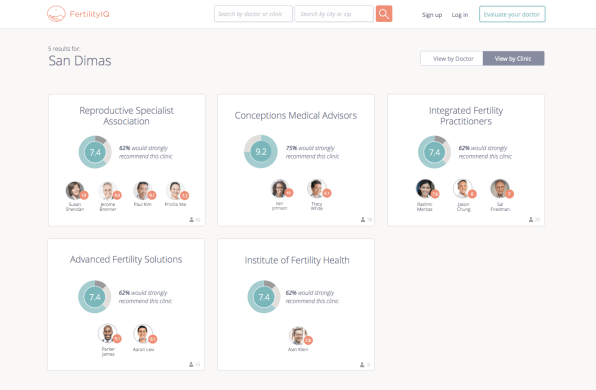The image size is (596, 390).
Task: Click recommend text in Institute of Fertility Health card
Action: (312, 296)
